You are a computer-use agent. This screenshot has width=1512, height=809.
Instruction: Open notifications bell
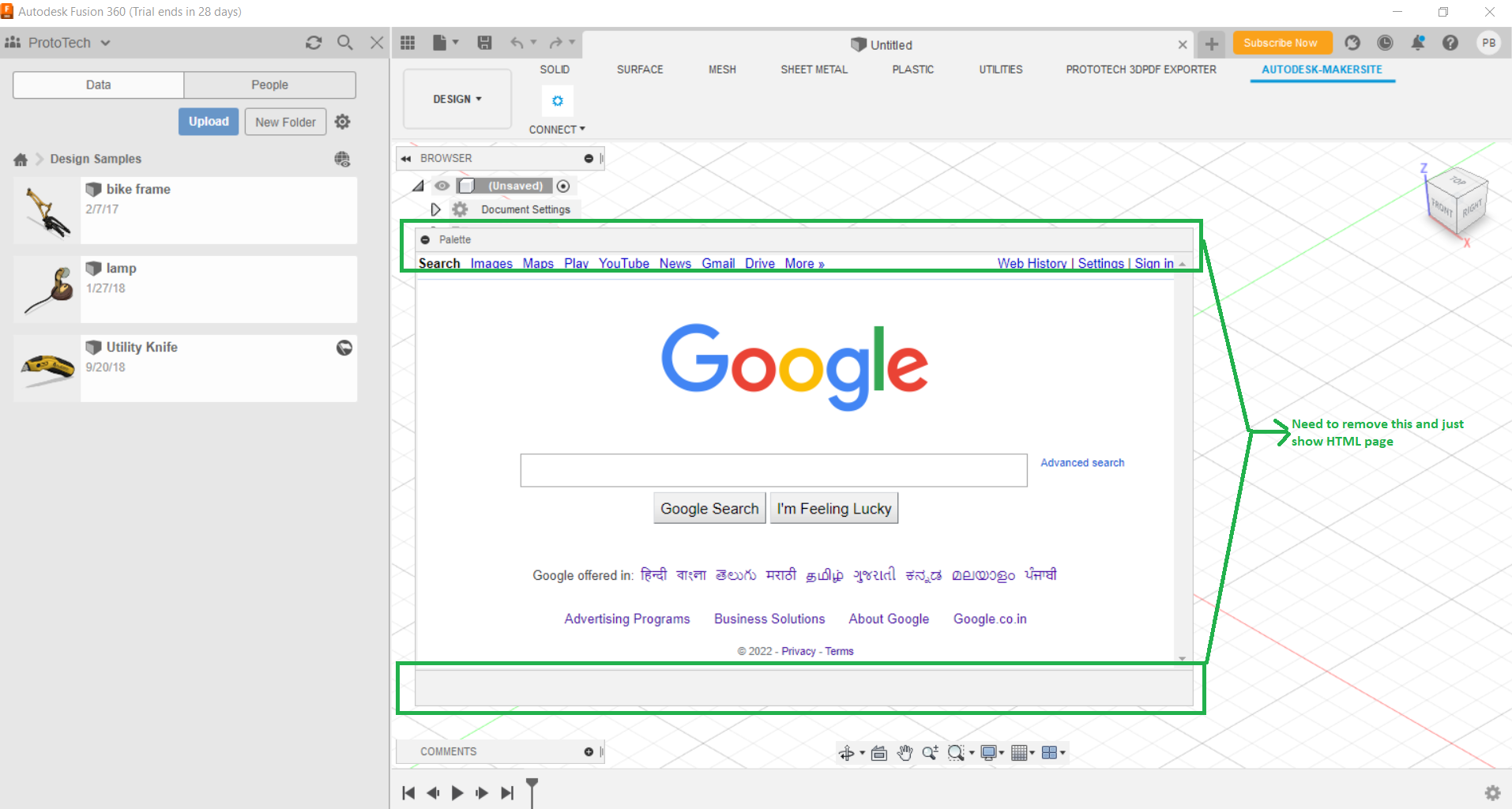(1418, 43)
